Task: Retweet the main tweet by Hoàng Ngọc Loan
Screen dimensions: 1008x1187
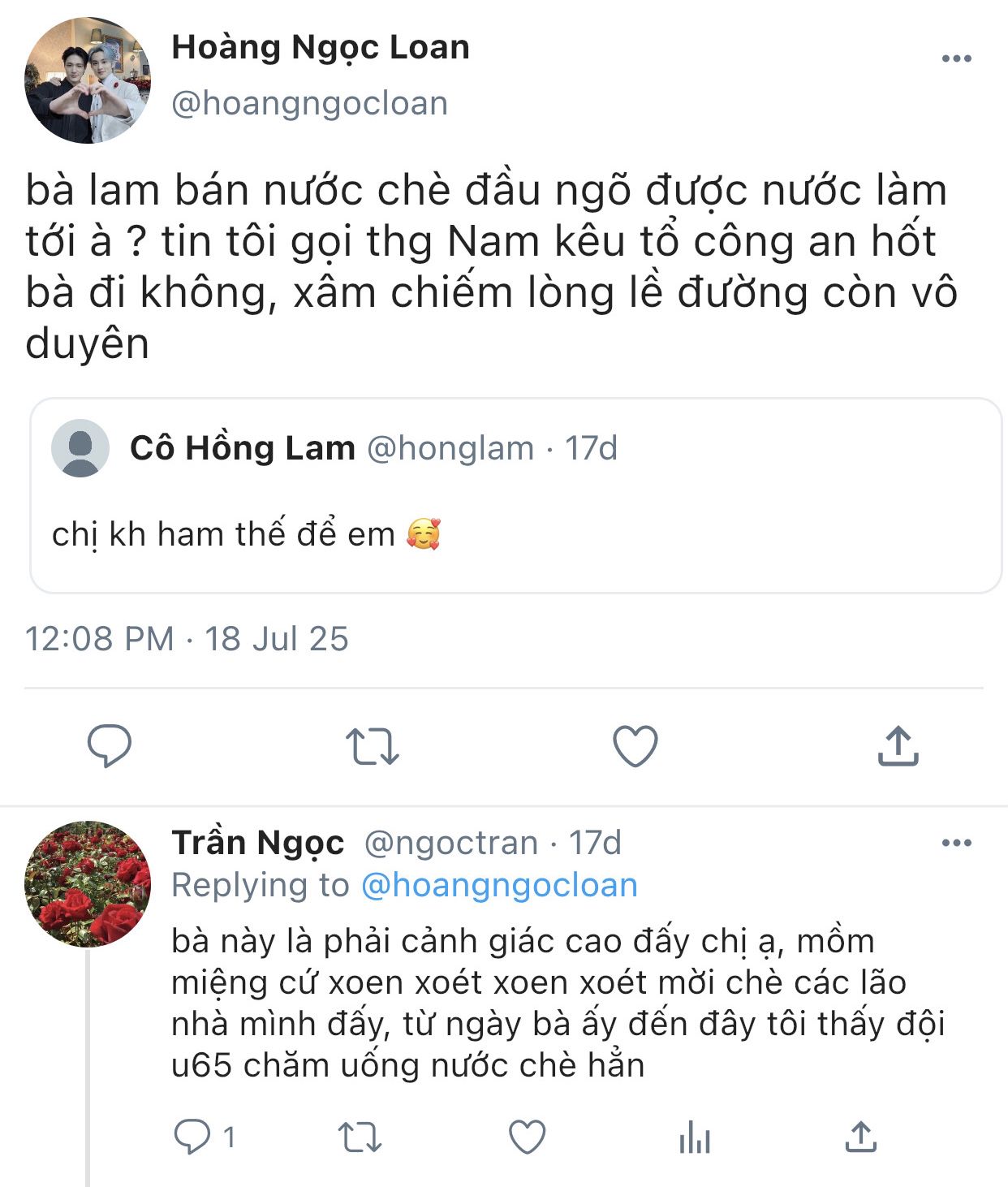Action: [373, 746]
